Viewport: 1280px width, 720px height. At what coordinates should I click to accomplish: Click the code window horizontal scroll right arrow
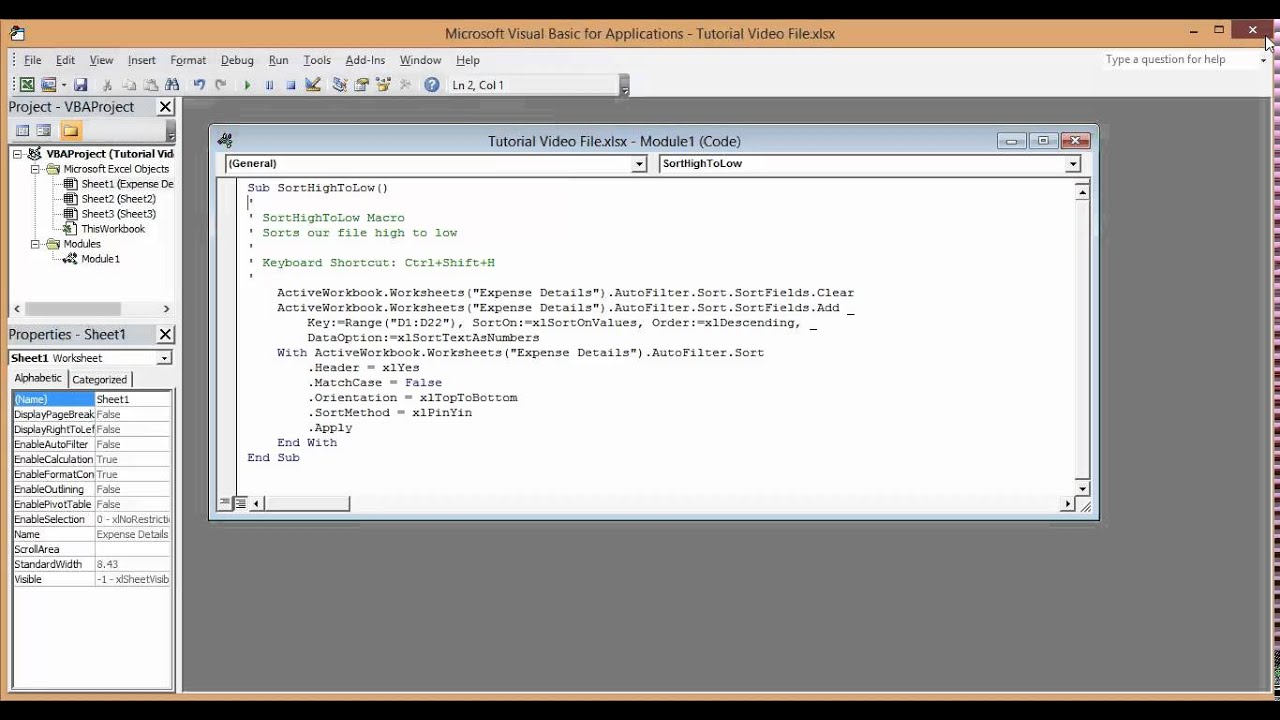click(x=1067, y=504)
